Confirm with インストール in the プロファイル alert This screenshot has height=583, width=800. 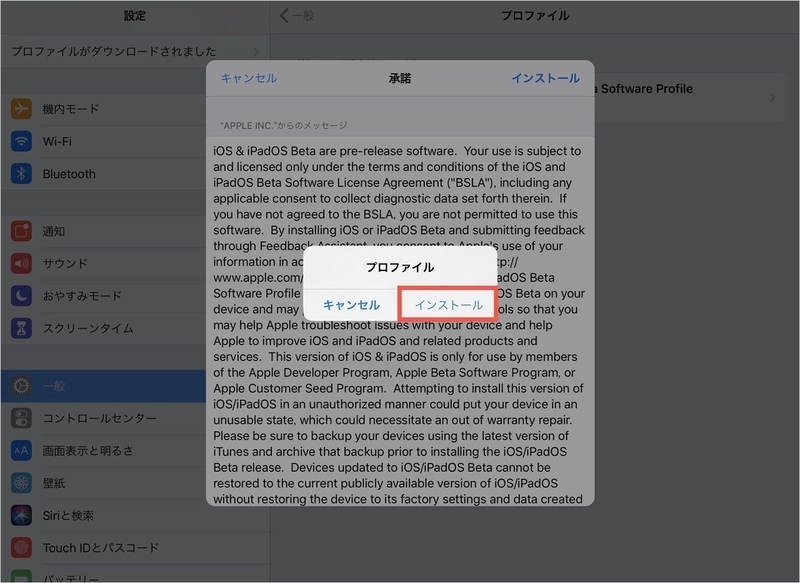point(448,305)
